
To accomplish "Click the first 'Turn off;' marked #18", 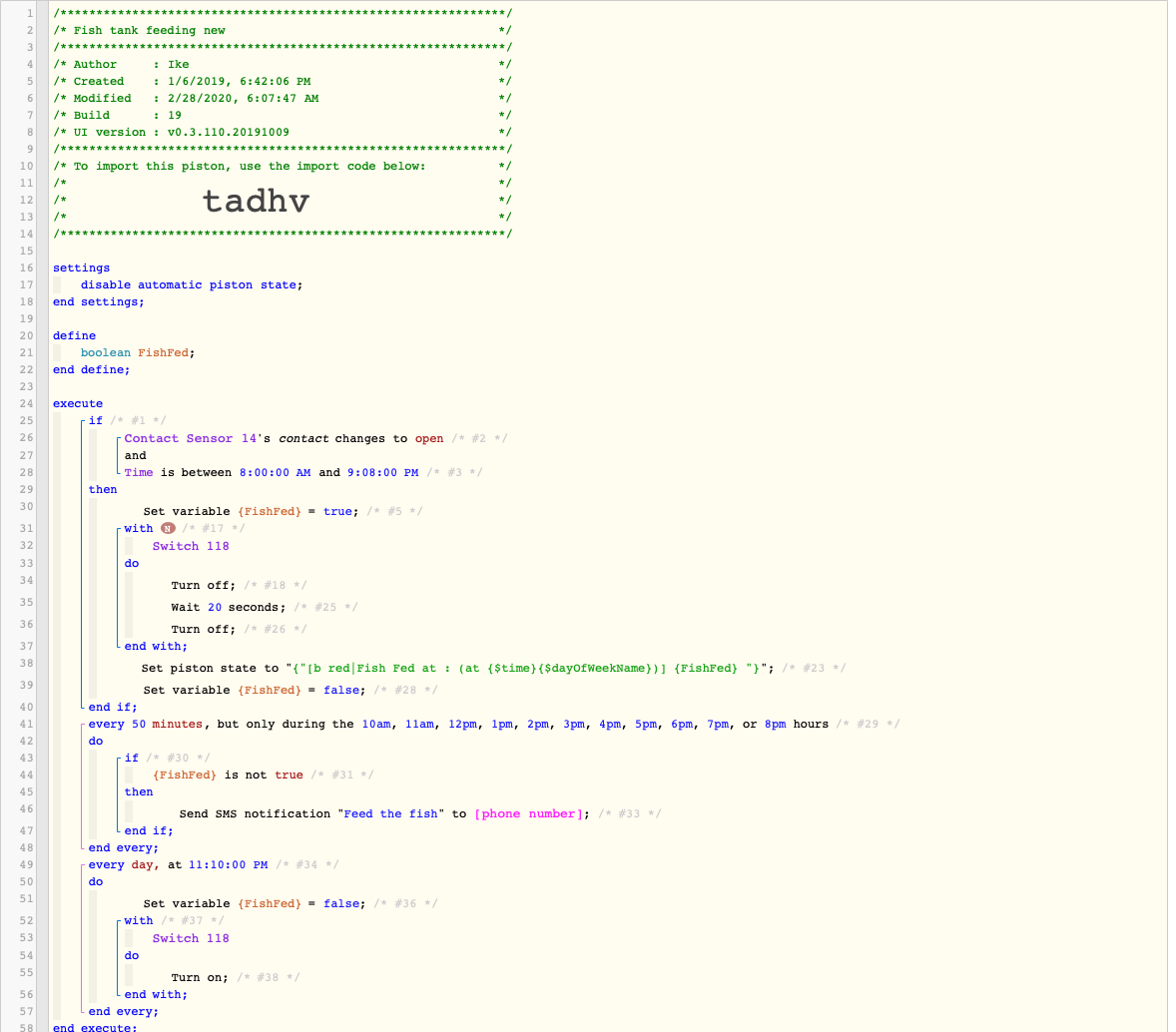I will pyautogui.click(x=204, y=586).
